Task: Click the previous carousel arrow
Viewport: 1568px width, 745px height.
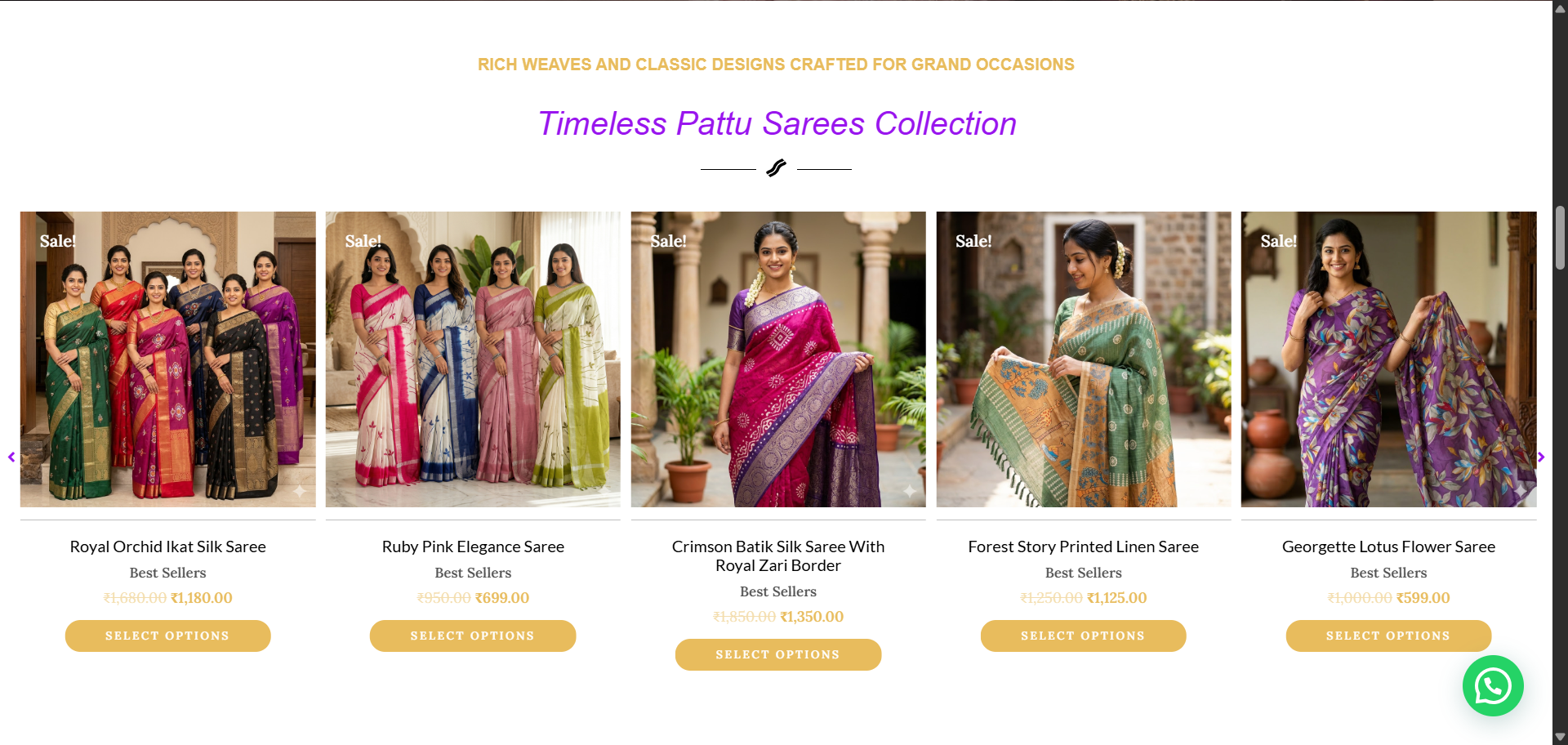Action: (11, 457)
